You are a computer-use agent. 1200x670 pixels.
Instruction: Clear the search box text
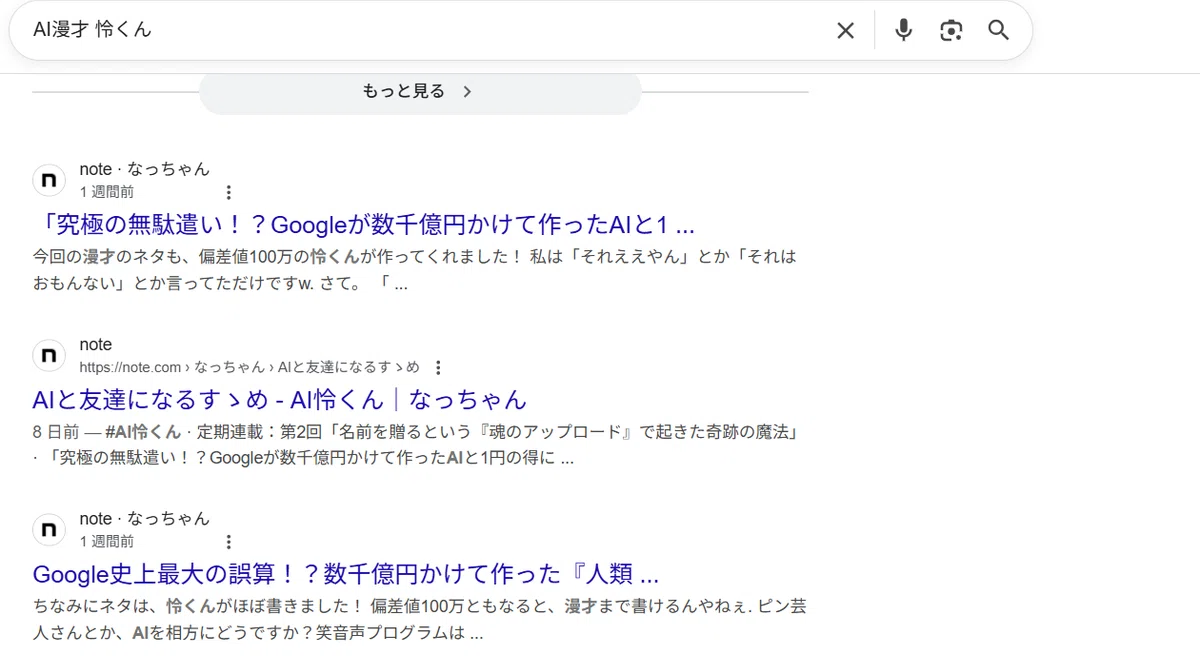pyautogui.click(x=845, y=31)
